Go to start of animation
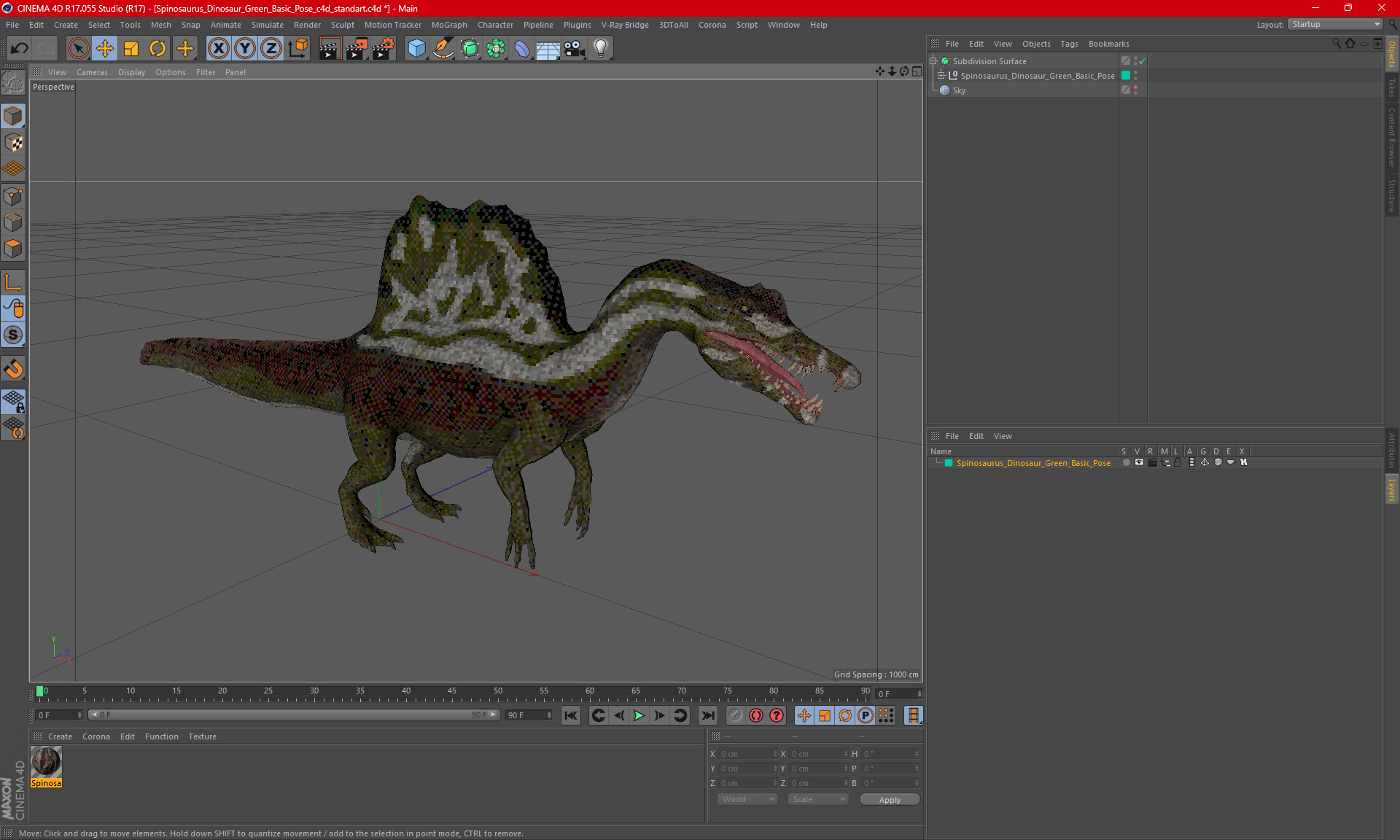 point(571,715)
